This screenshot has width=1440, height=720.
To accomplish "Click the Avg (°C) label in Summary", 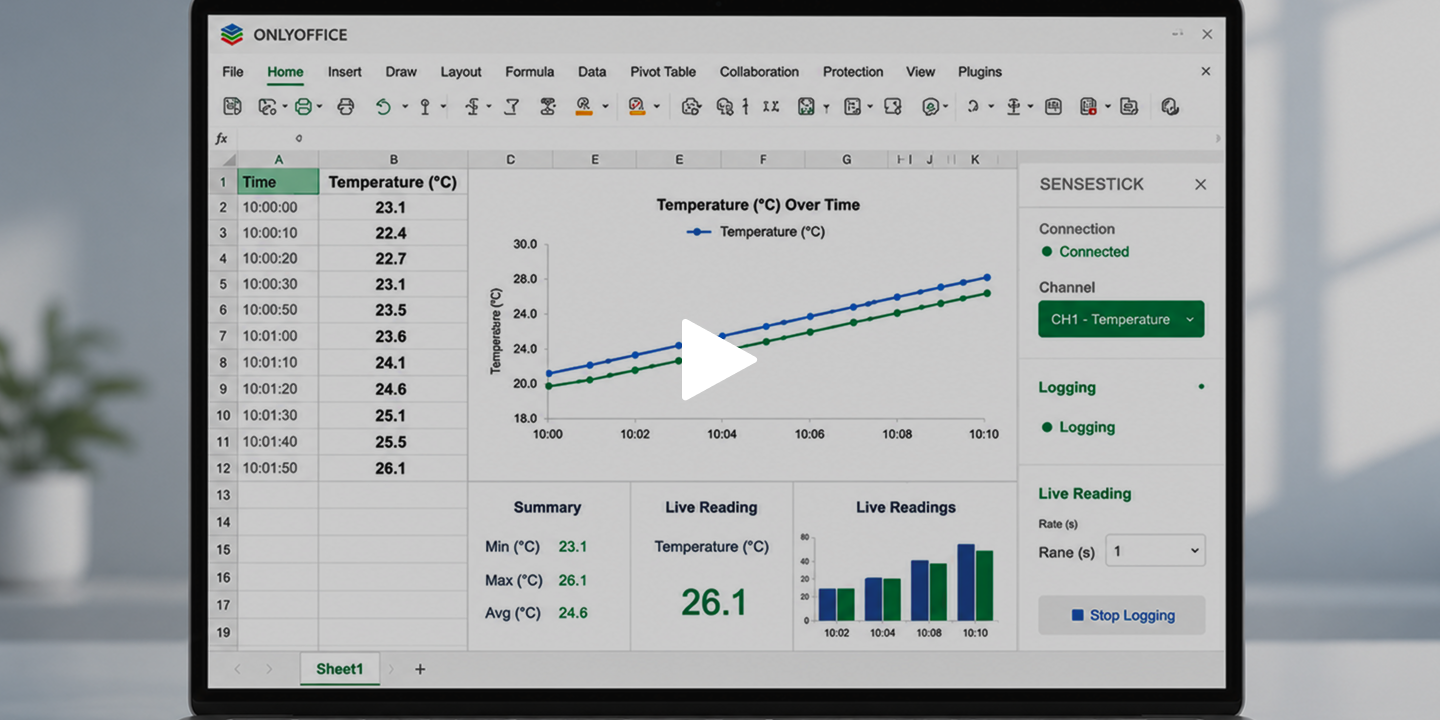I will pos(512,613).
